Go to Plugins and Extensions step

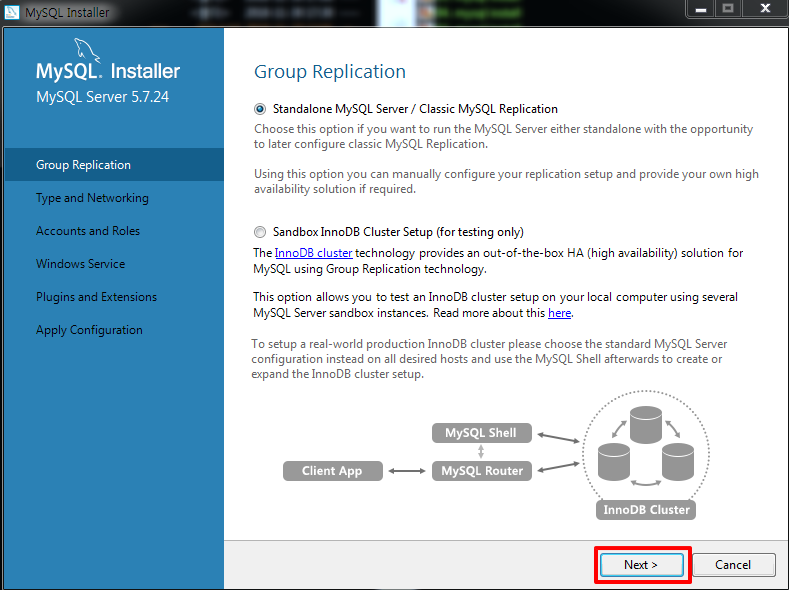click(x=96, y=297)
